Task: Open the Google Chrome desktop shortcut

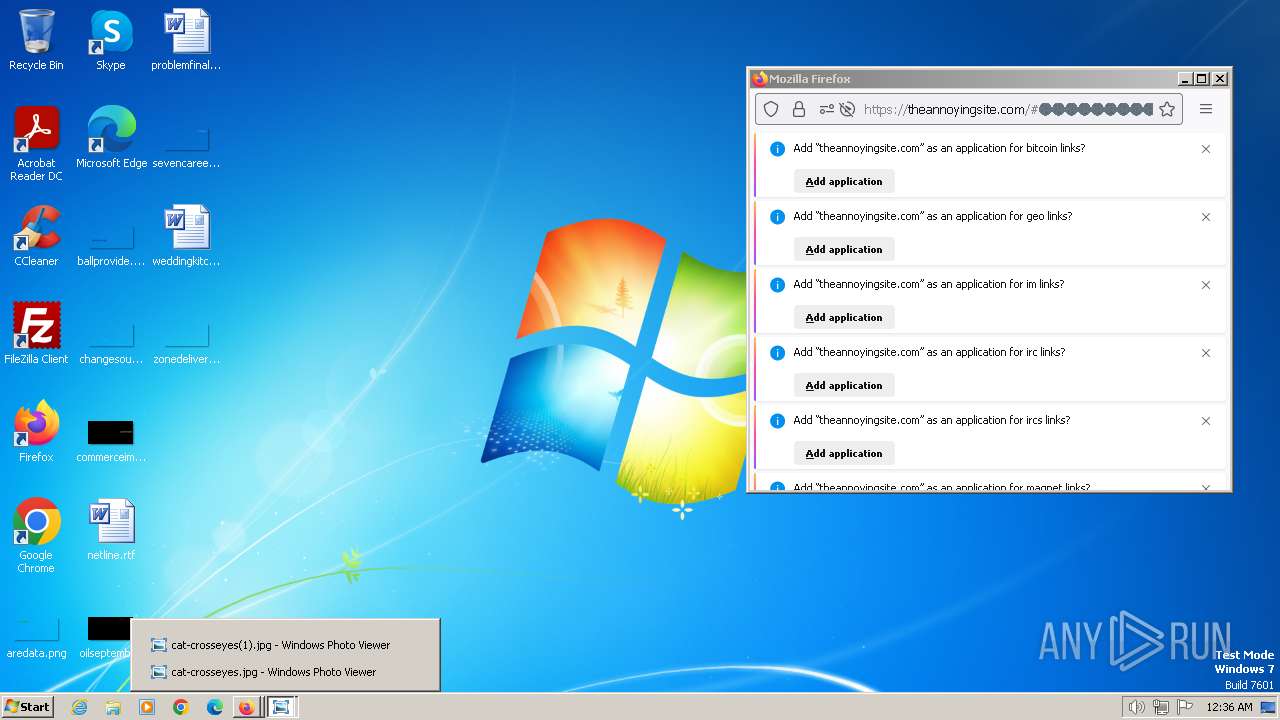Action: tap(36, 536)
